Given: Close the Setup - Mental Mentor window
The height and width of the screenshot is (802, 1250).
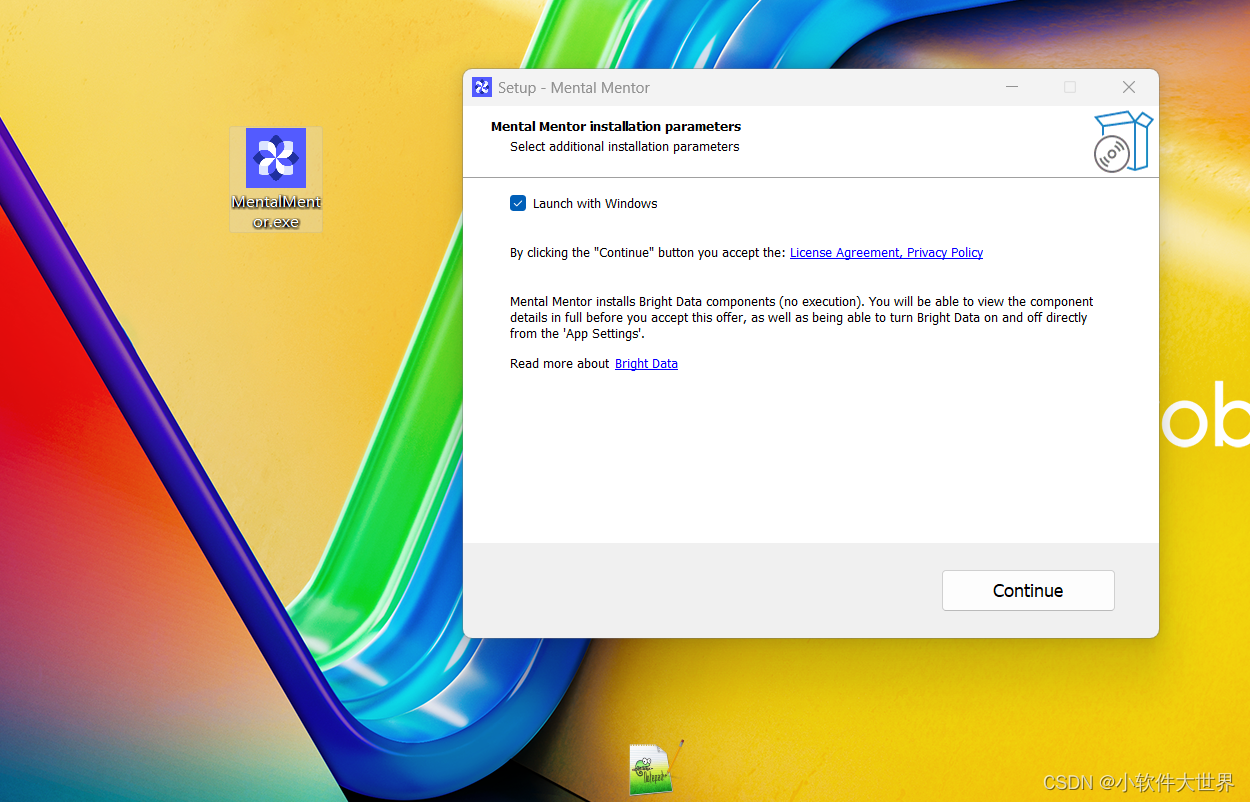Looking at the screenshot, I should (1129, 87).
